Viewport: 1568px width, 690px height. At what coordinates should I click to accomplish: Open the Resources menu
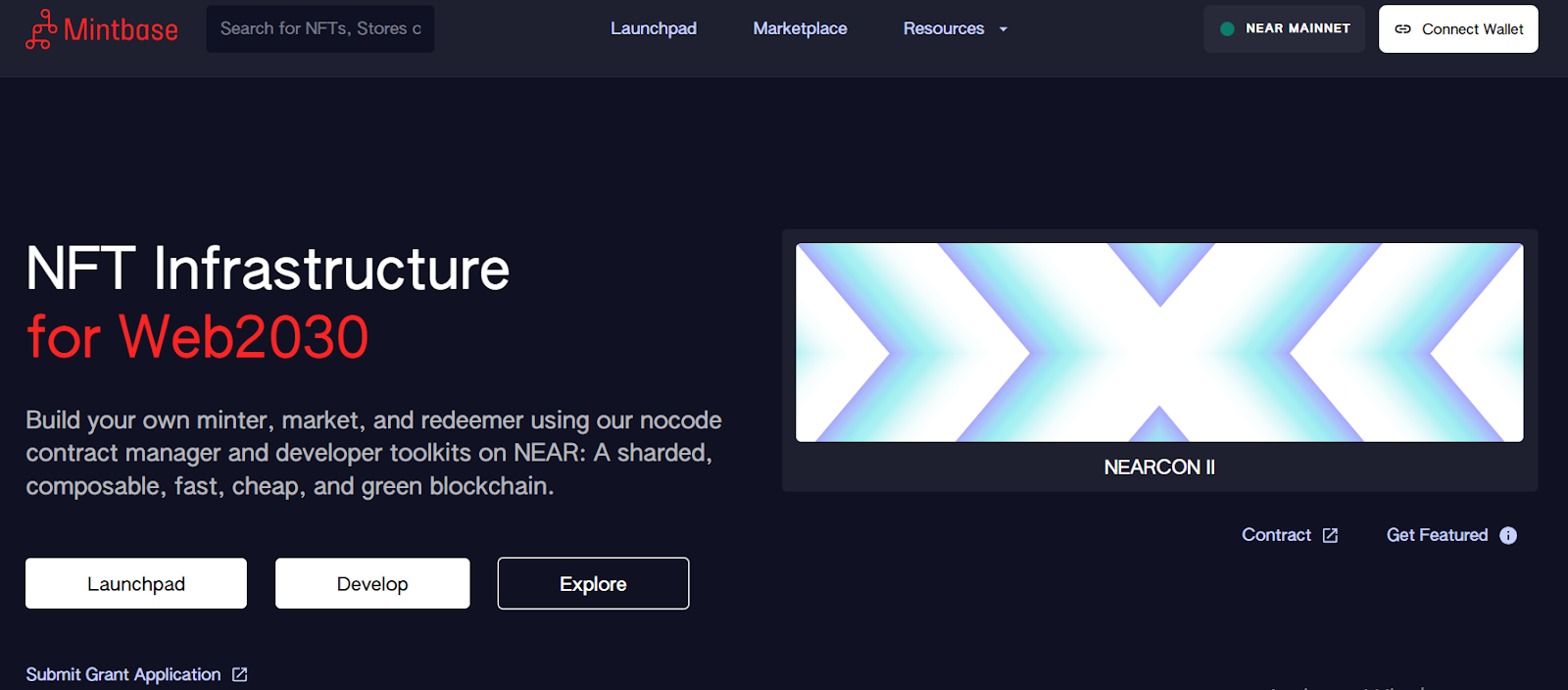pos(944,28)
